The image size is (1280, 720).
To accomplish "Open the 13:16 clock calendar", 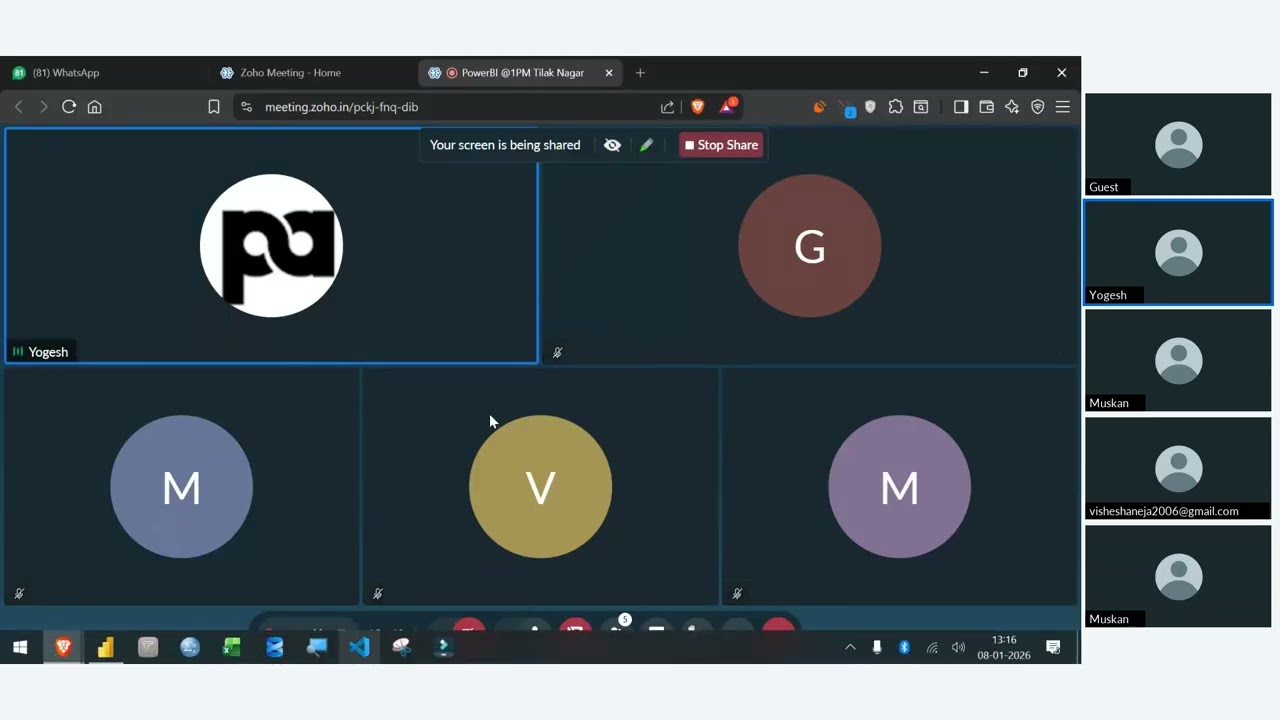I will (x=1004, y=648).
